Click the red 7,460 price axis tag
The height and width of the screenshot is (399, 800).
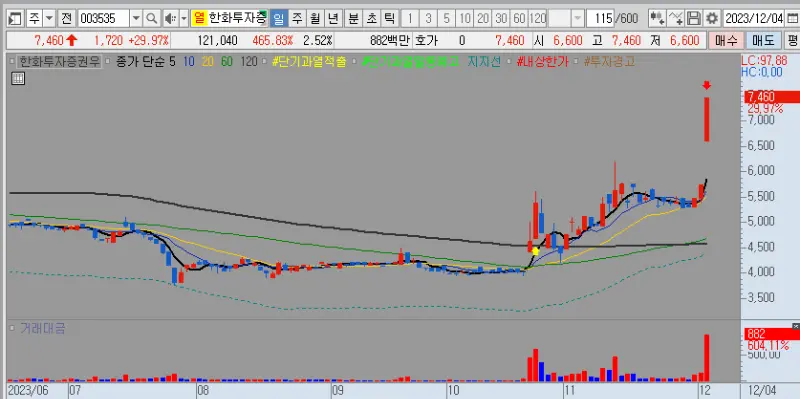pos(772,96)
